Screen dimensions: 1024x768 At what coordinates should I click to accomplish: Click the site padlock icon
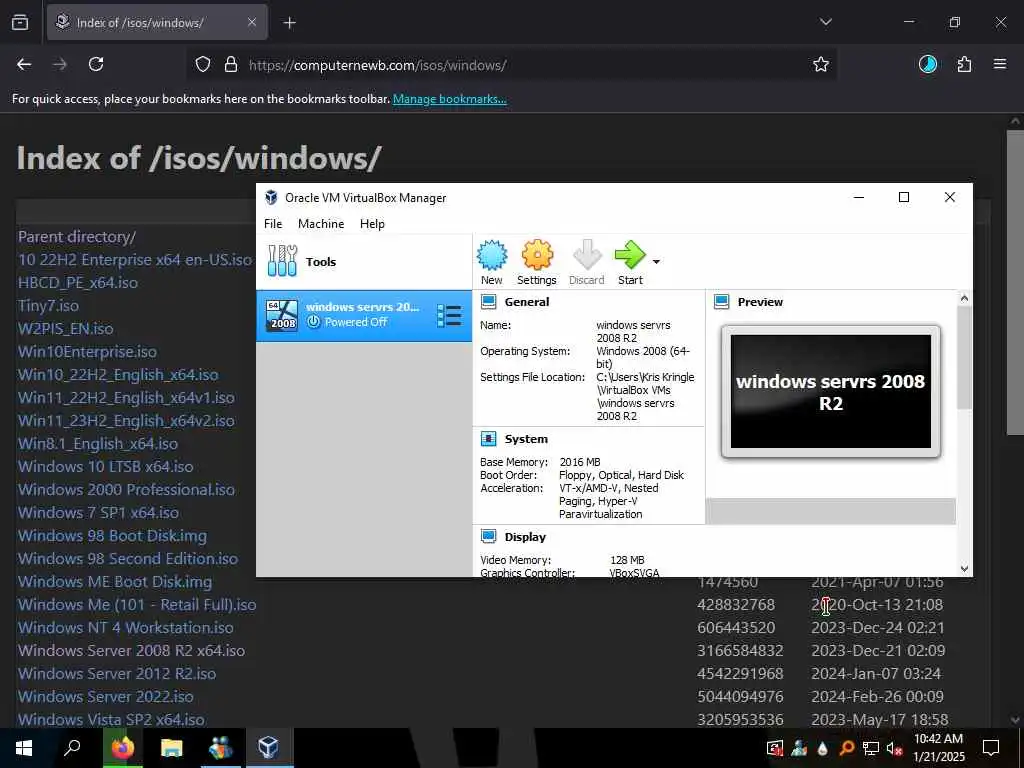pos(231,65)
